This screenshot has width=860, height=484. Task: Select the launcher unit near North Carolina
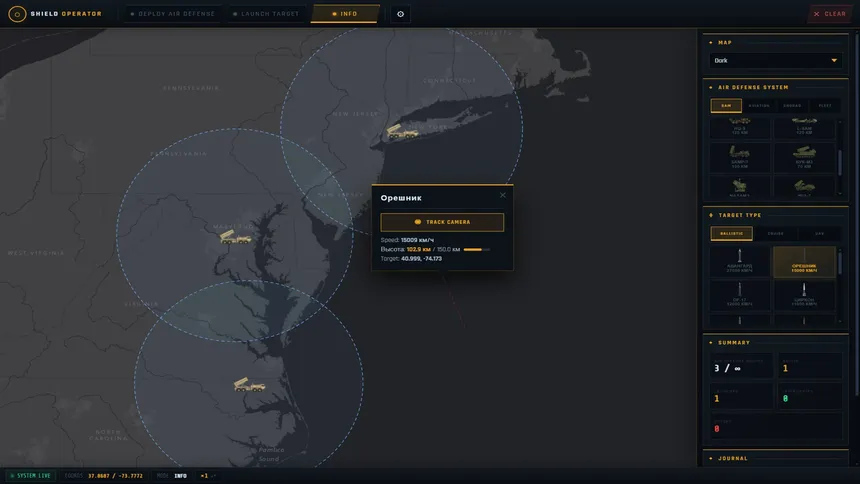tap(249, 384)
